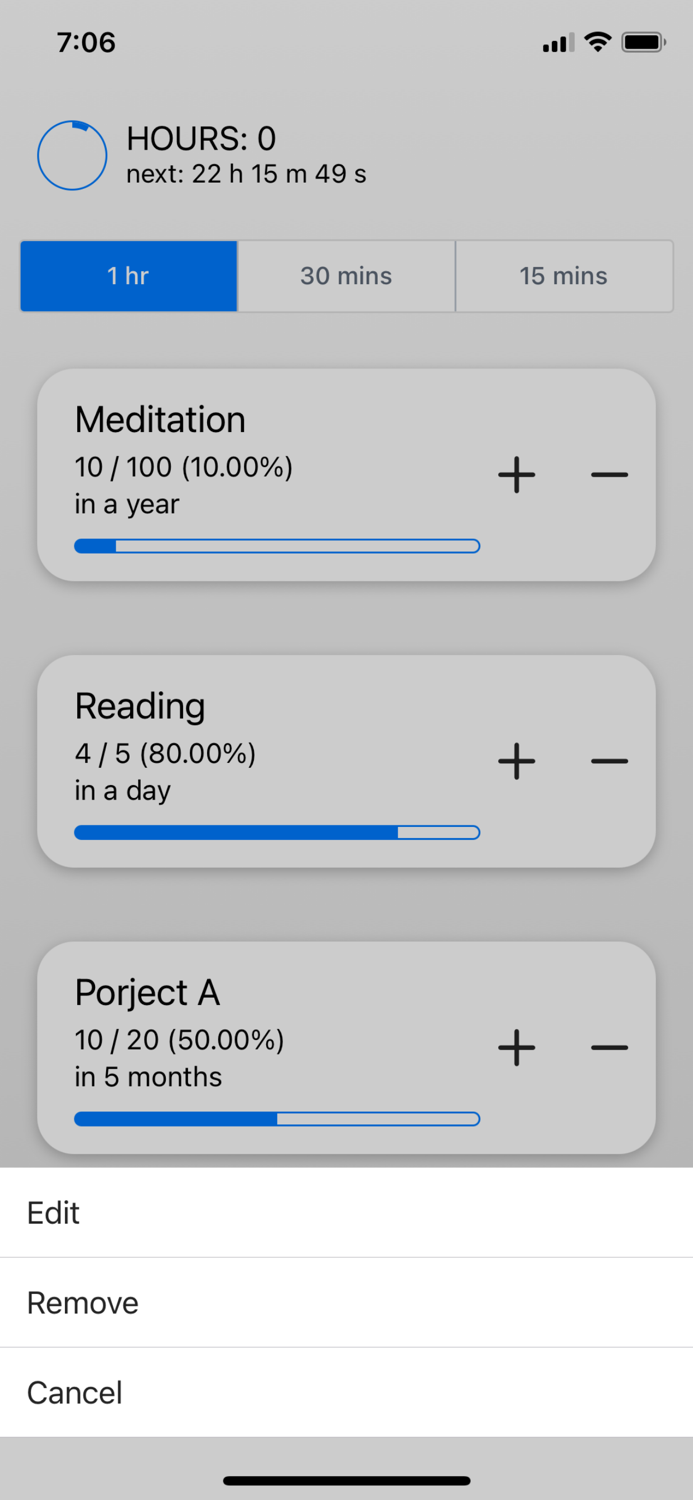Increment the Meditation counter with plus icon
Screen dimensions: 693x1500
click(517, 475)
